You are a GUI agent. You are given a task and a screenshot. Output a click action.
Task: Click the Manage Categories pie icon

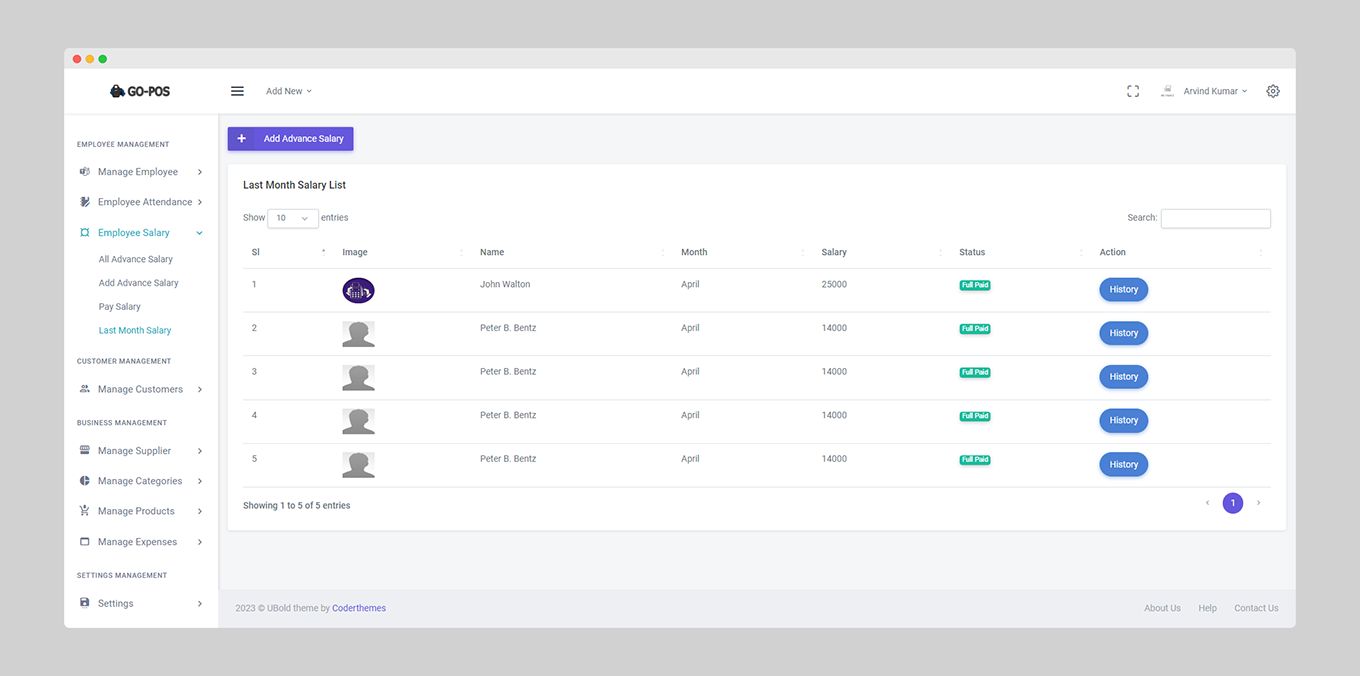[x=85, y=481]
